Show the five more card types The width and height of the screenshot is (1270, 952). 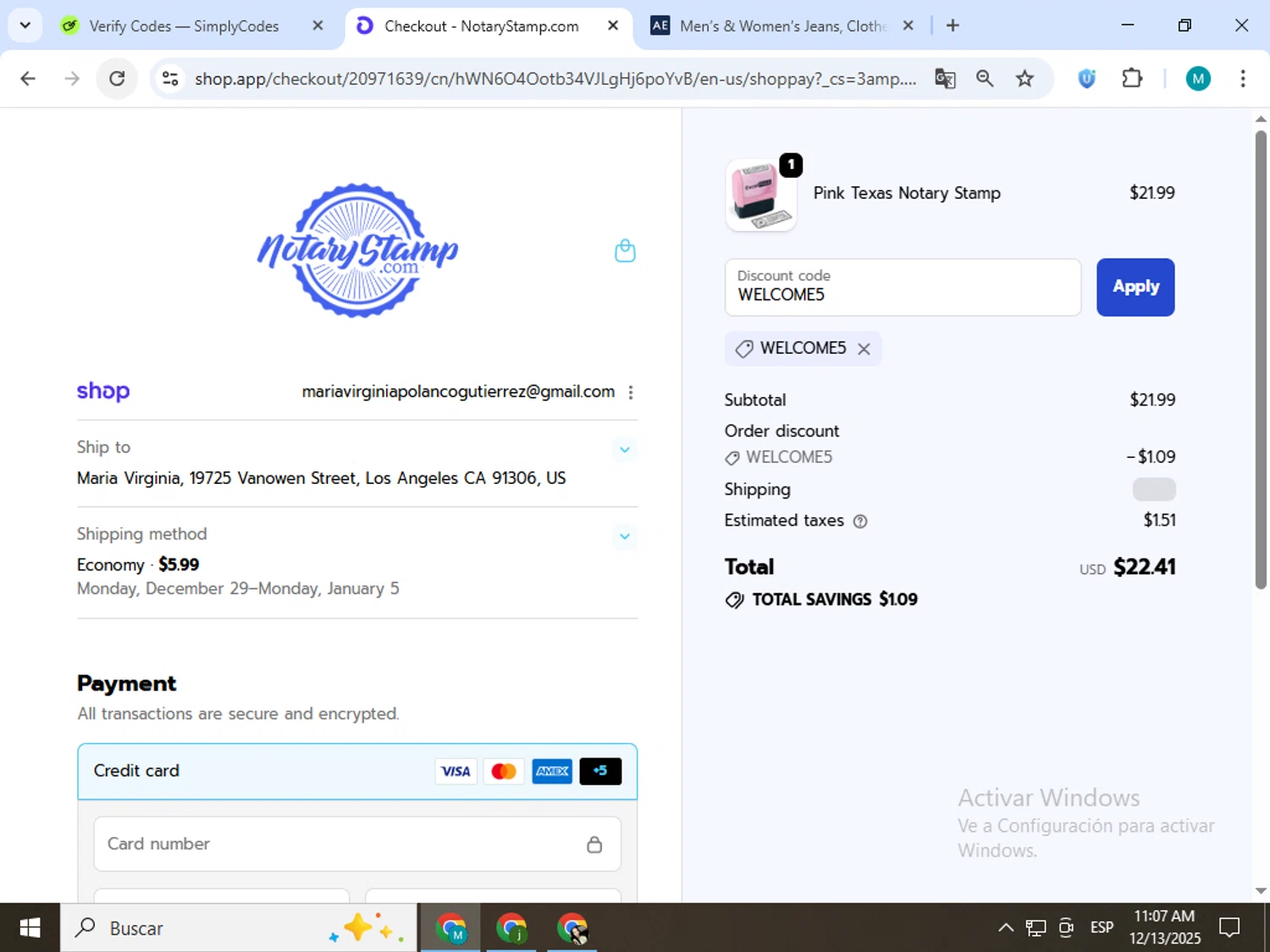pyautogui.click(x=600, y=771)
